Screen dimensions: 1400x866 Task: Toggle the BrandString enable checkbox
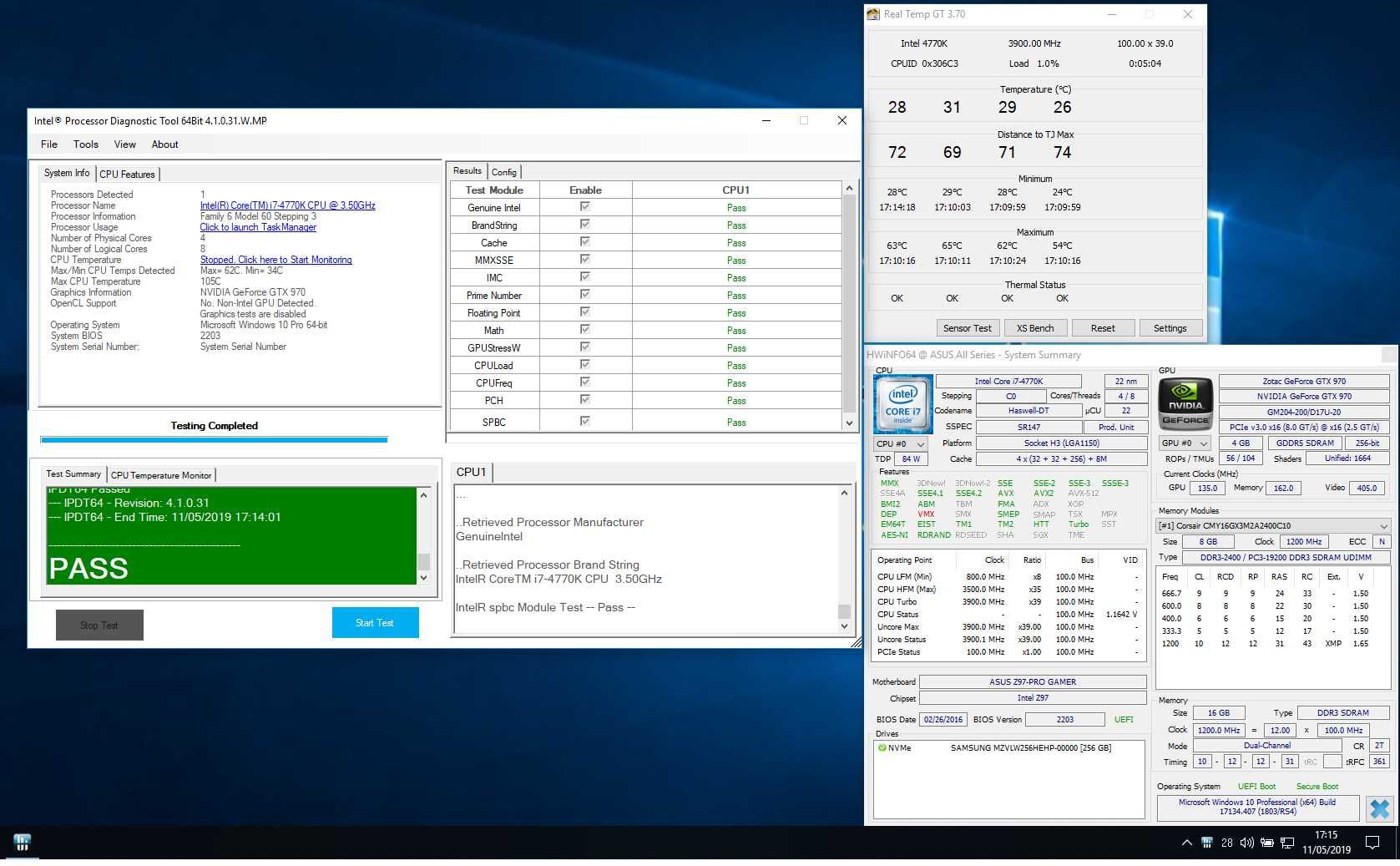[585, 225]
